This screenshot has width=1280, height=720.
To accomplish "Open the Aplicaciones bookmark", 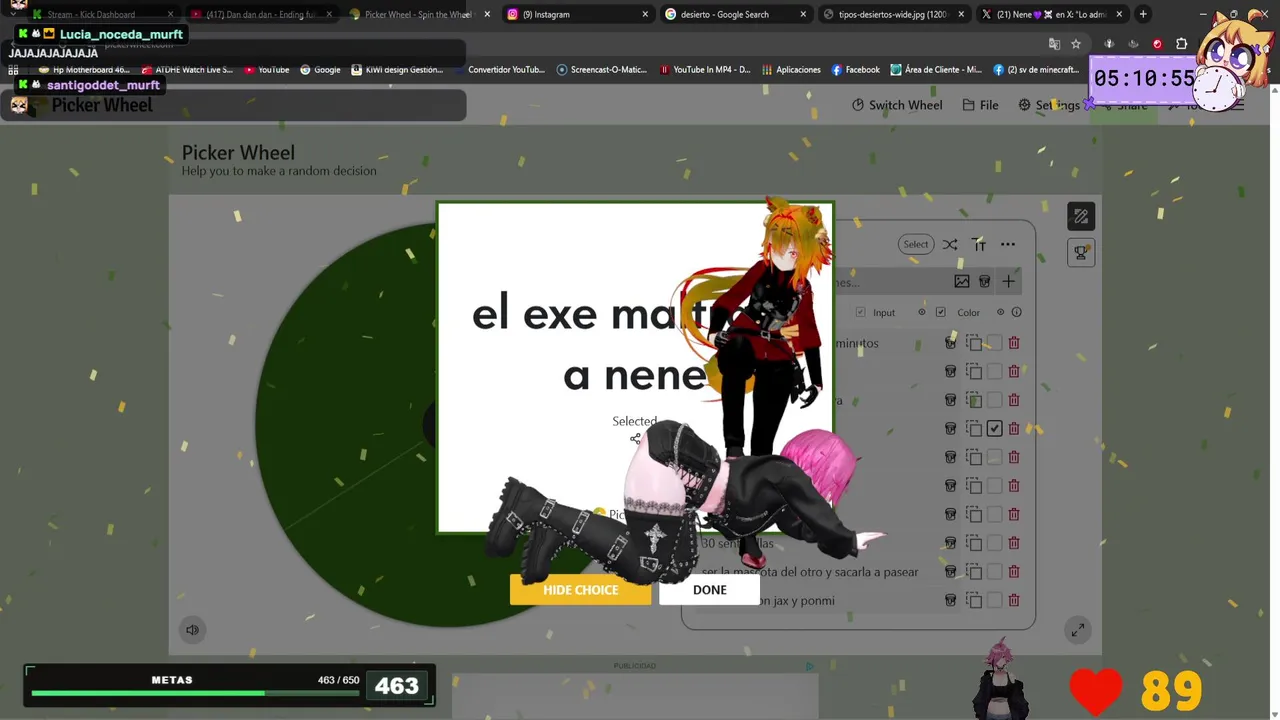I will [791, 70].
